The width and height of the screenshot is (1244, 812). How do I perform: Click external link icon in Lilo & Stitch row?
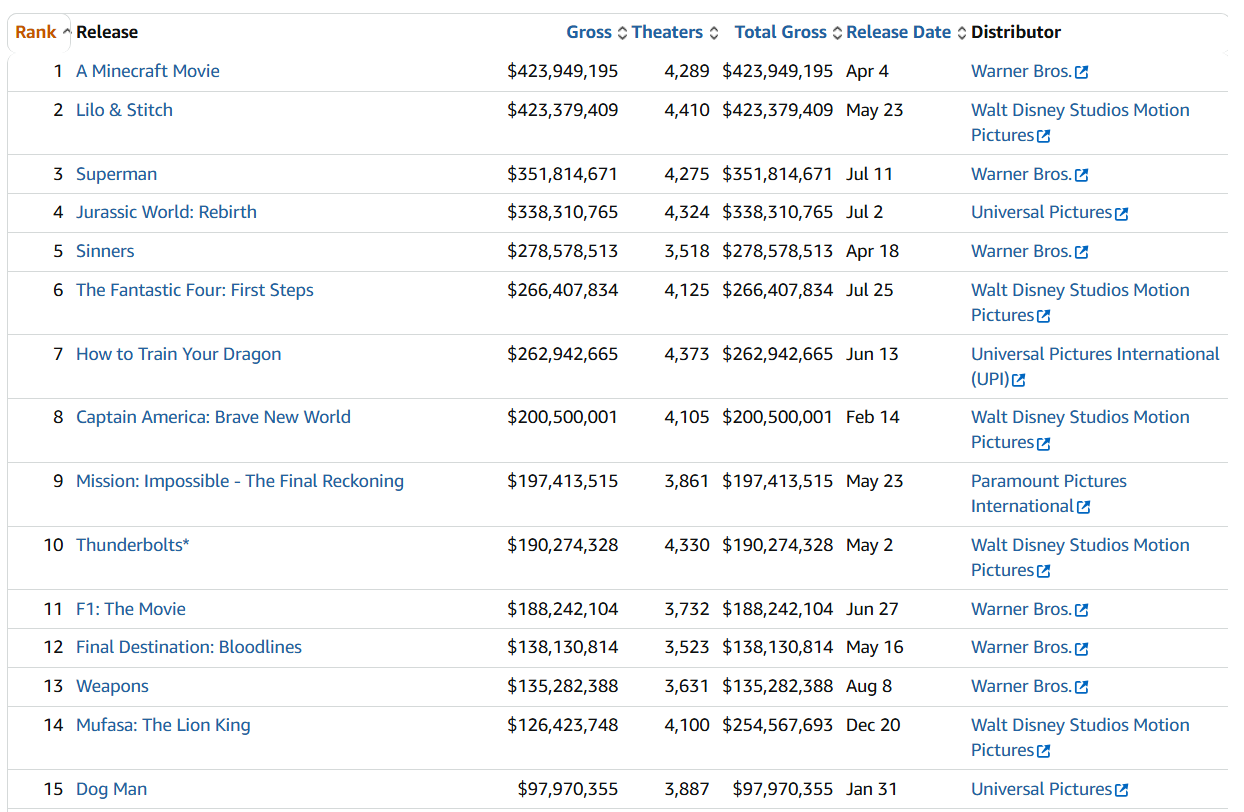1044,136
